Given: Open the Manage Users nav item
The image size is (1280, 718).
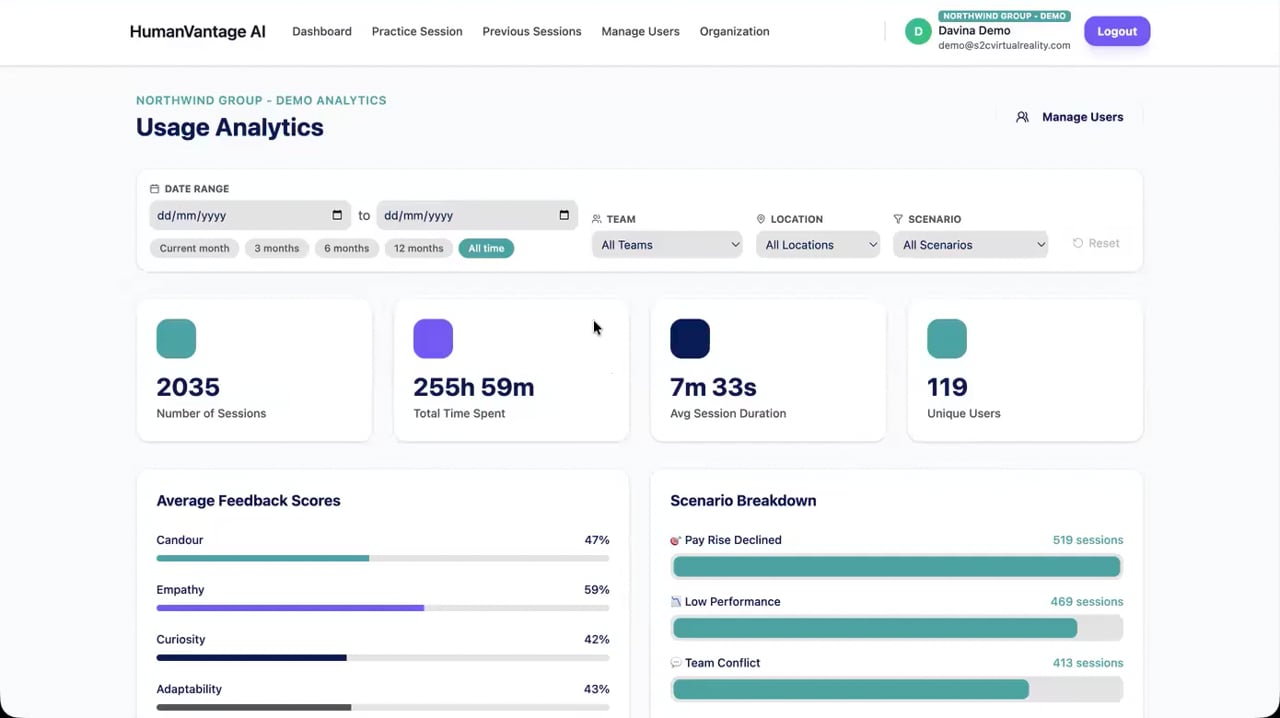Looking at the screenshot, I should 640,32.
